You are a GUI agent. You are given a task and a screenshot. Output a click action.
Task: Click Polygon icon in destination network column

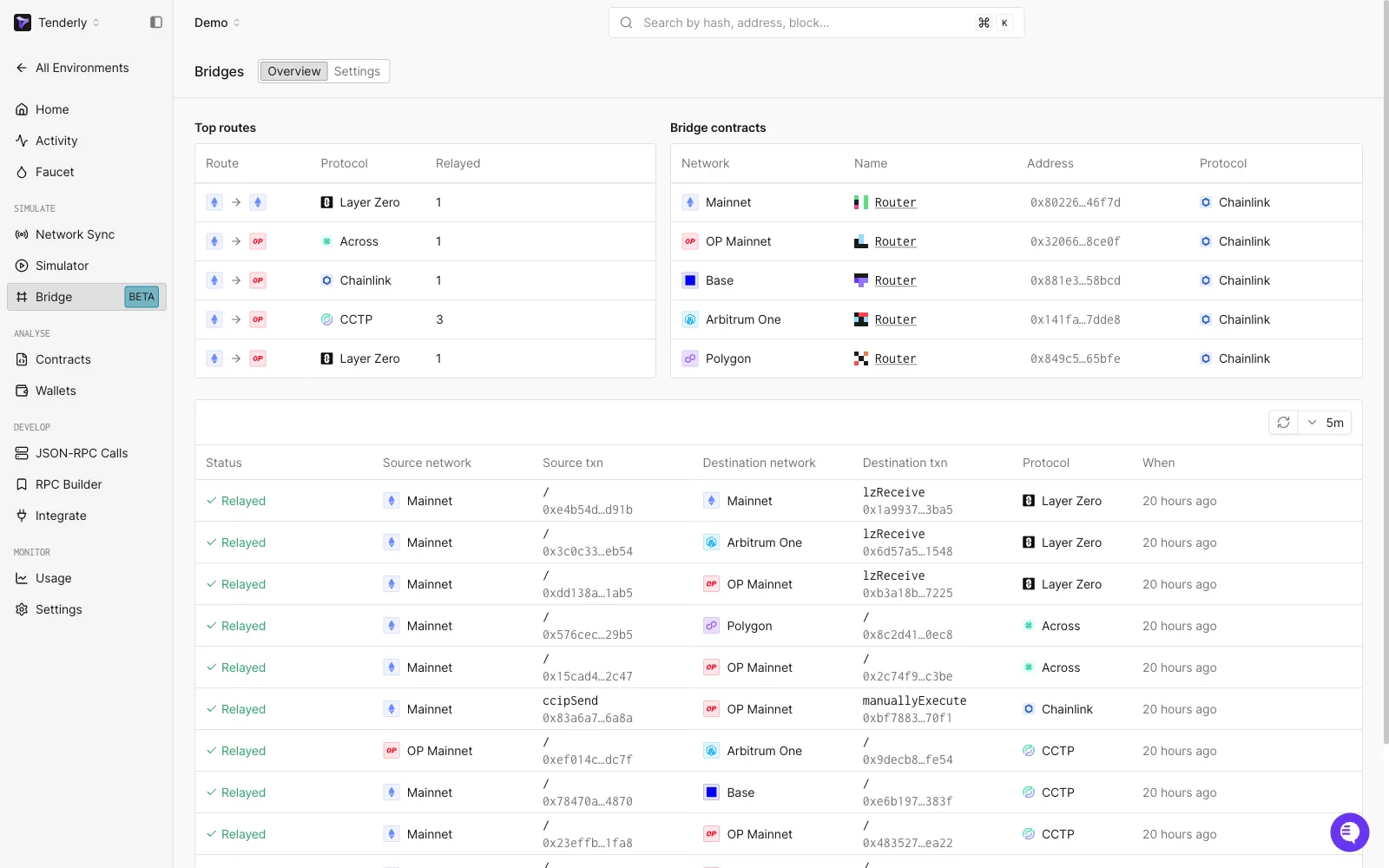(x=711, y=626)
